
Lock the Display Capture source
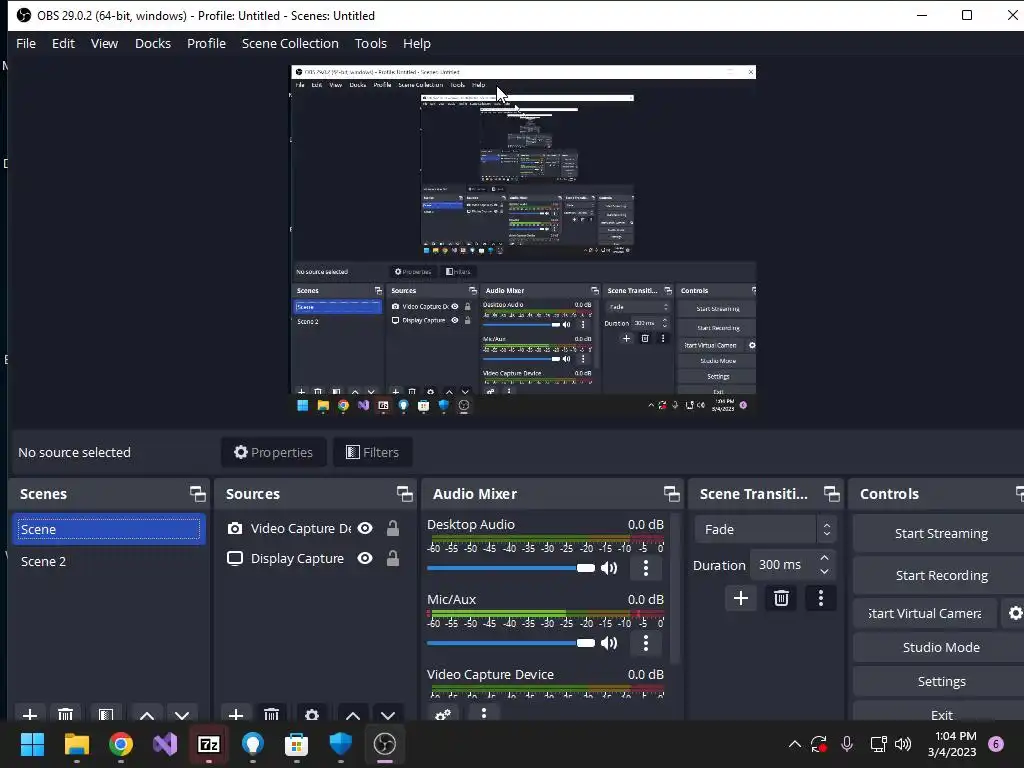[x=392, y=558]
